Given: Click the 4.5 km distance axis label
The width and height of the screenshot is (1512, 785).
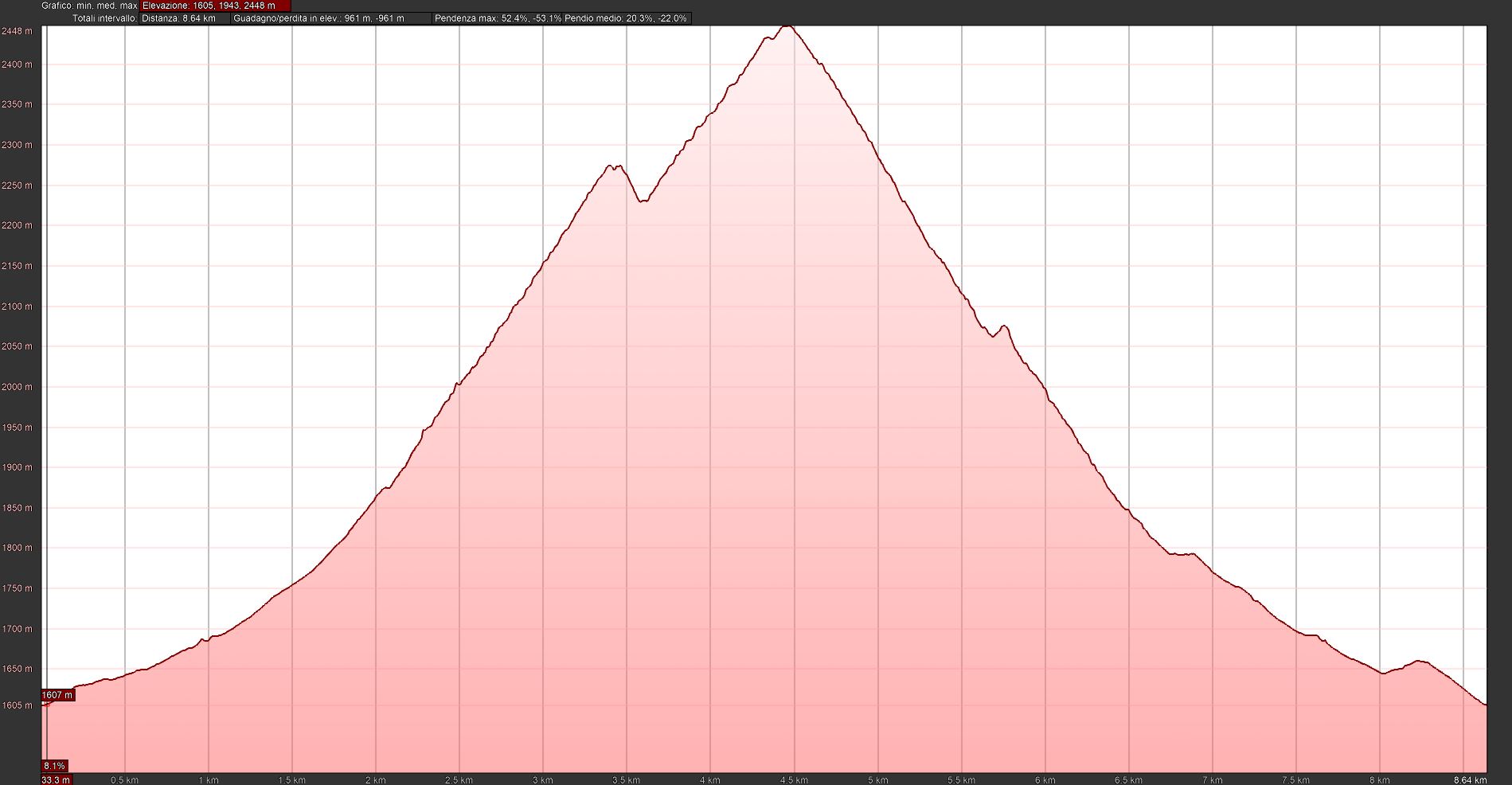Looking at the screenshot, I should [794, 779].
